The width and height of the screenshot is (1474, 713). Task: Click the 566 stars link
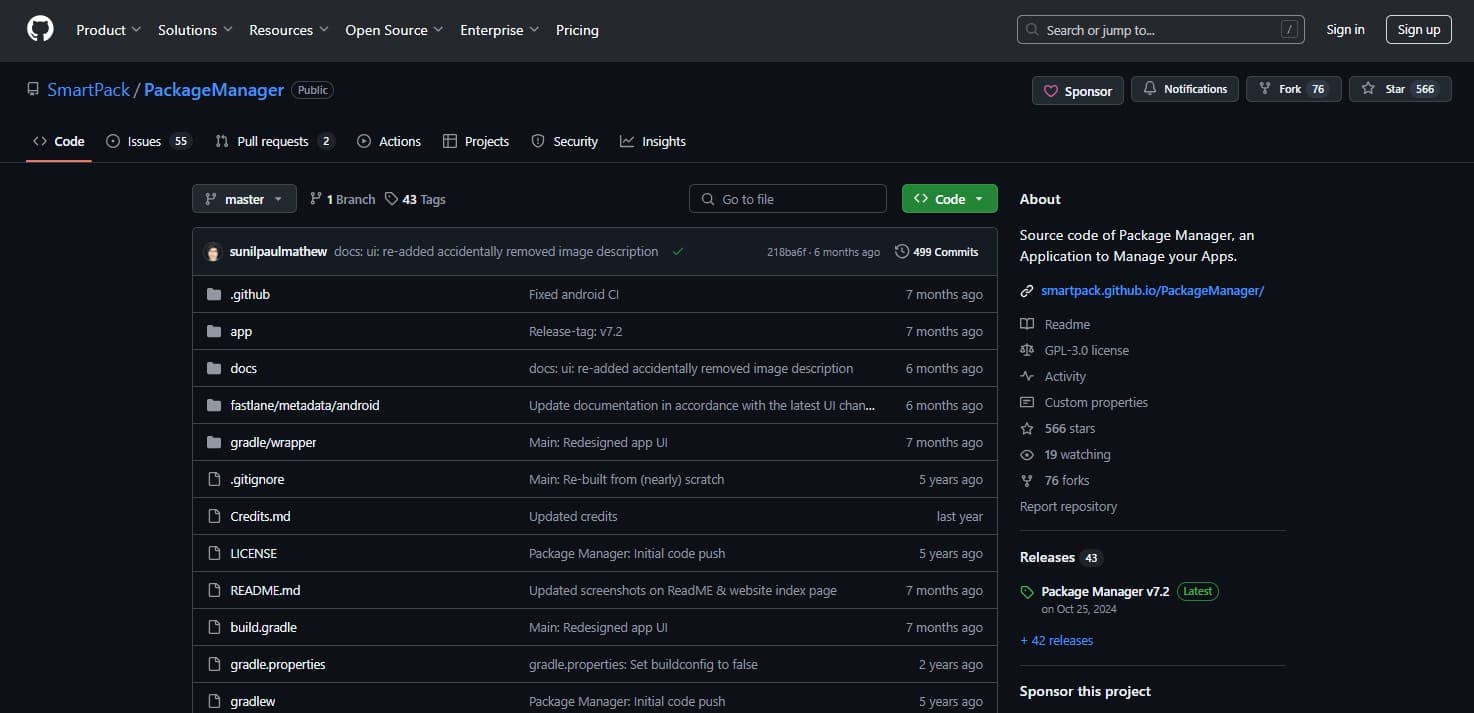(1058, 428)
